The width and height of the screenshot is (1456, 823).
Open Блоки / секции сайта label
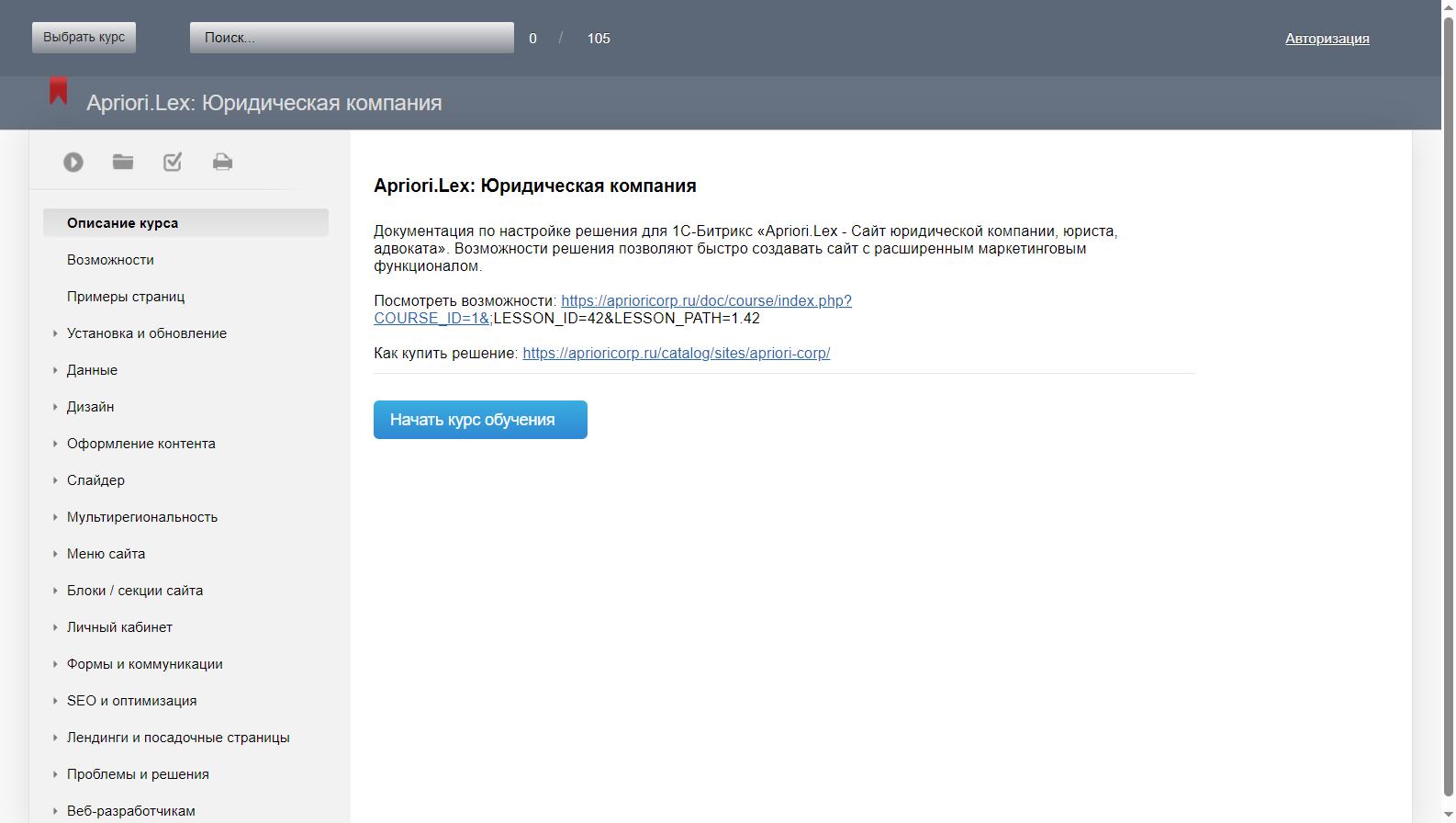135,591
